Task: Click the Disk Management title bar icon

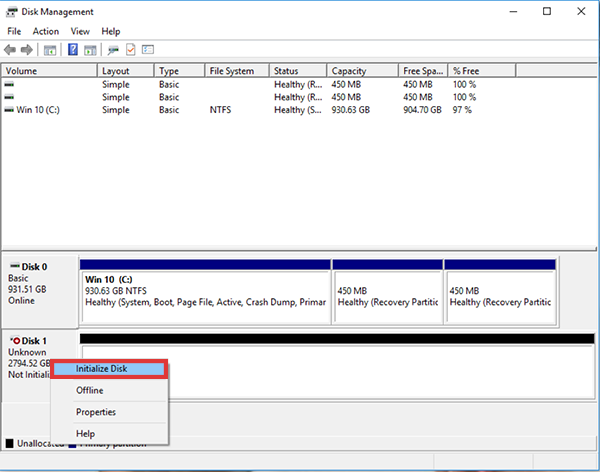Action: point(11,12)
